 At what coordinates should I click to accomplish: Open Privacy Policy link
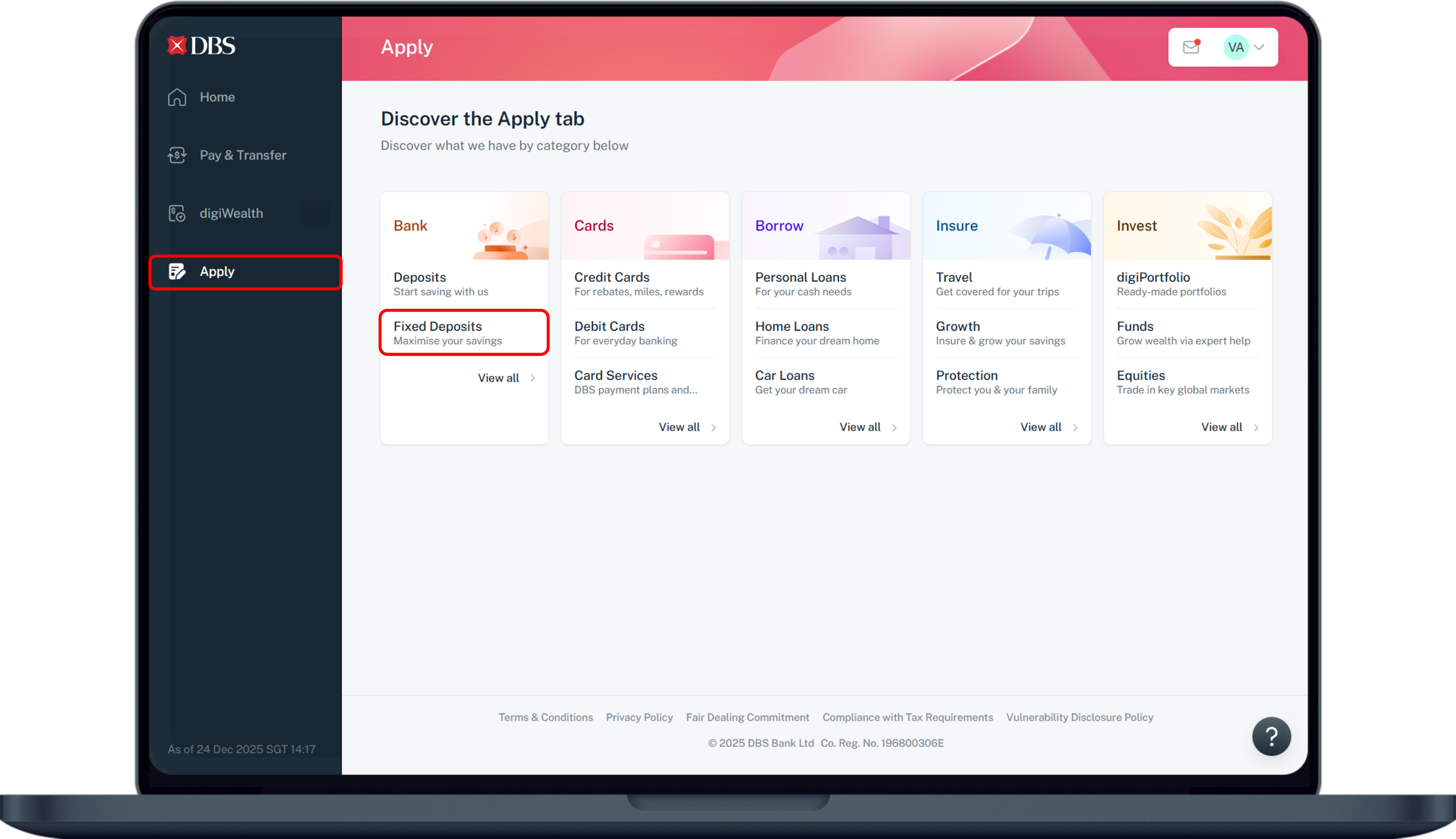(639, 717)
